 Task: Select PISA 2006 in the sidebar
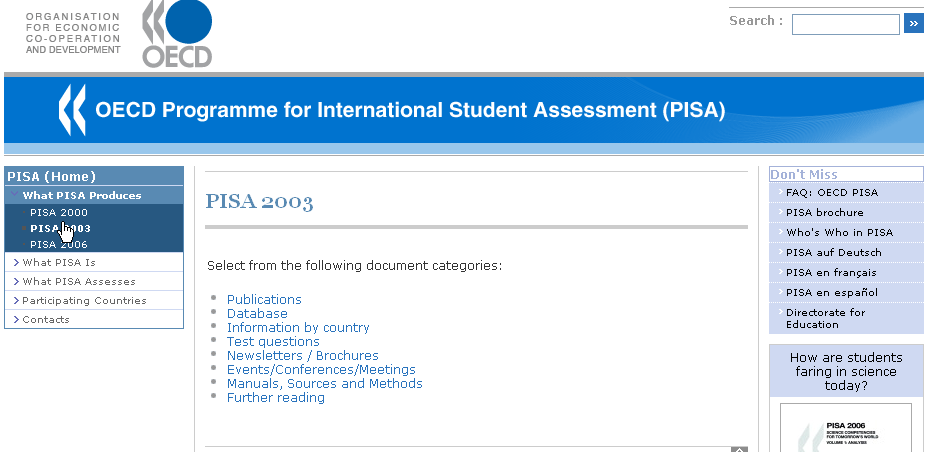[x=59, y=244]
